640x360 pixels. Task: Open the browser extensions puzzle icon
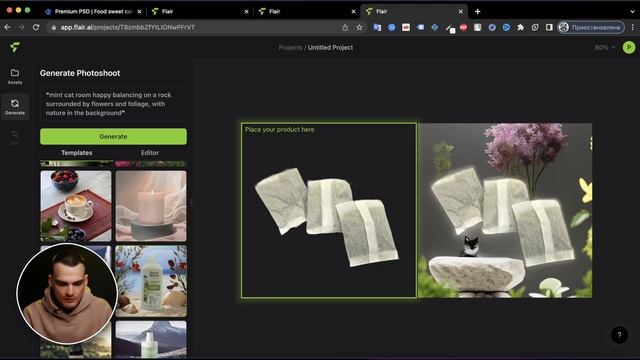click(520, 27)
